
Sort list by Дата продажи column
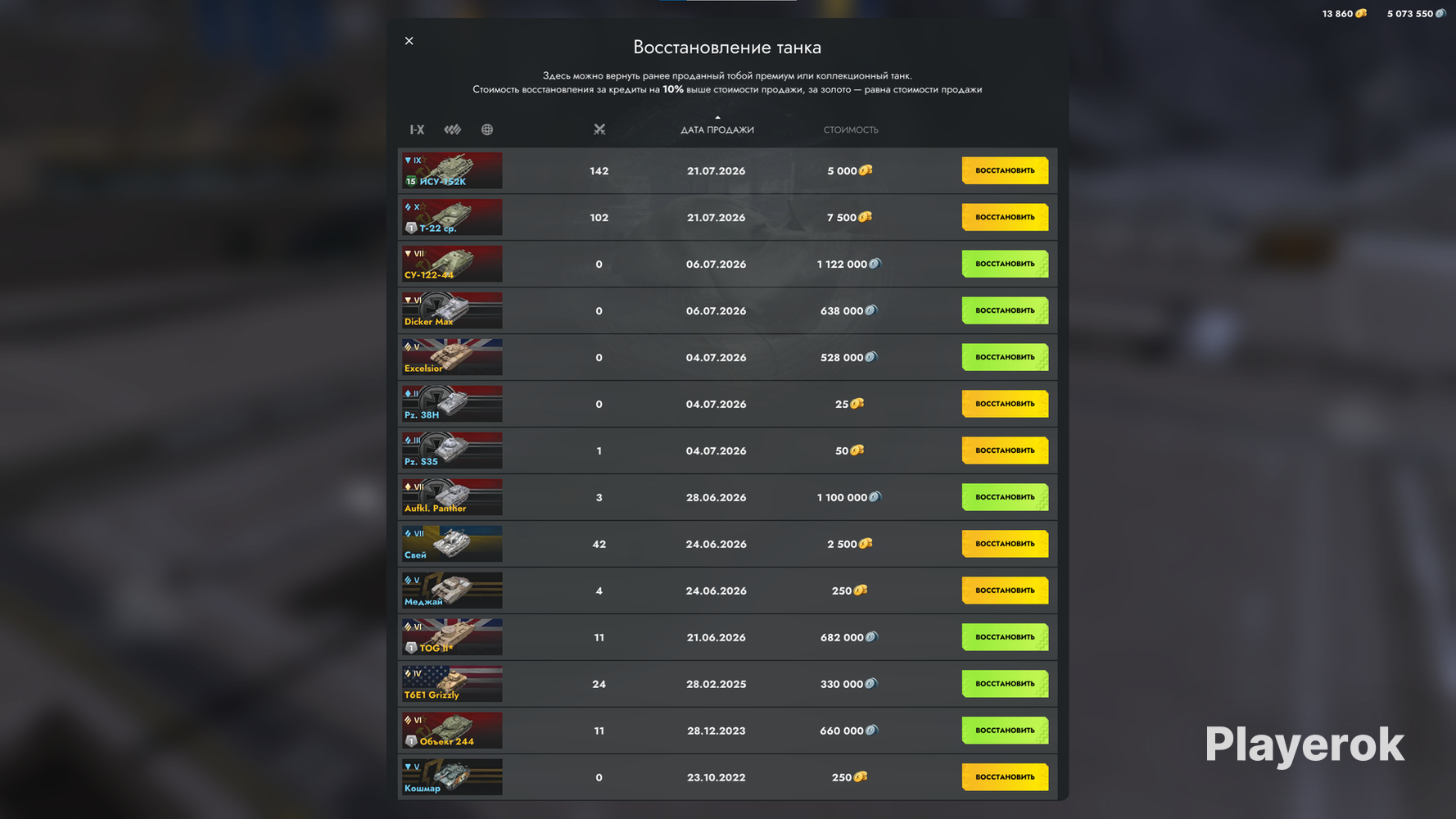click(717, 129)
